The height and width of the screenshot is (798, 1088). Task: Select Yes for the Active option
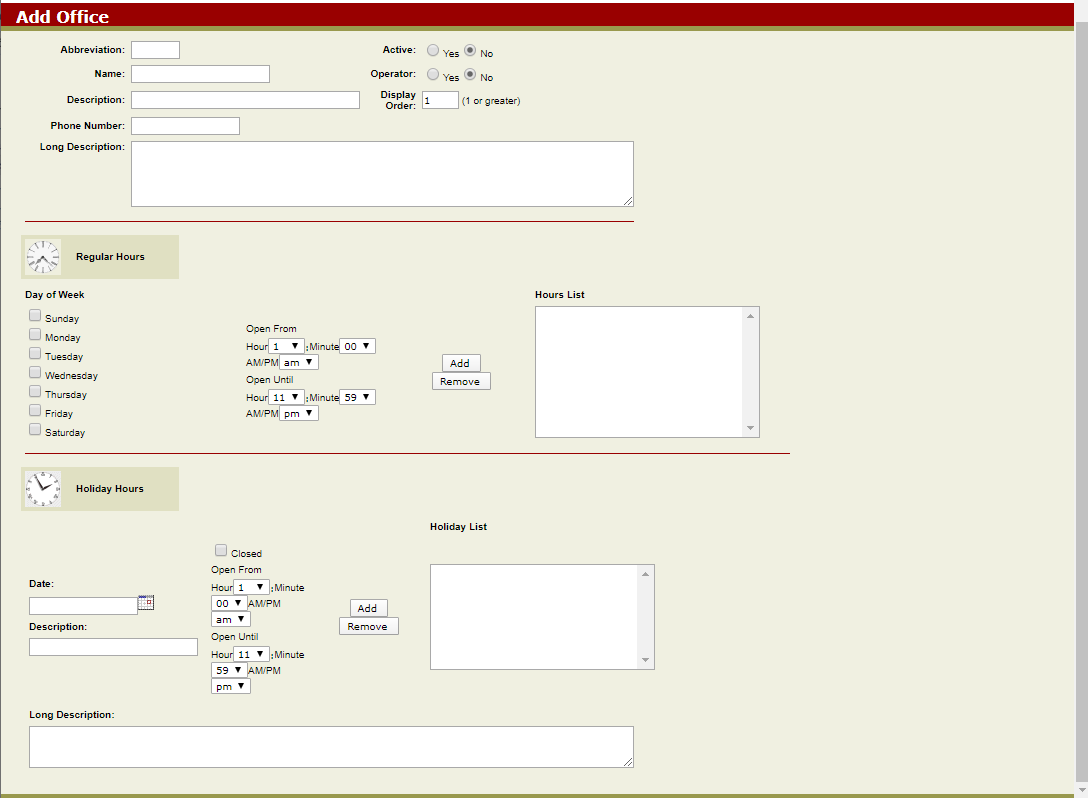coord(432,50)
